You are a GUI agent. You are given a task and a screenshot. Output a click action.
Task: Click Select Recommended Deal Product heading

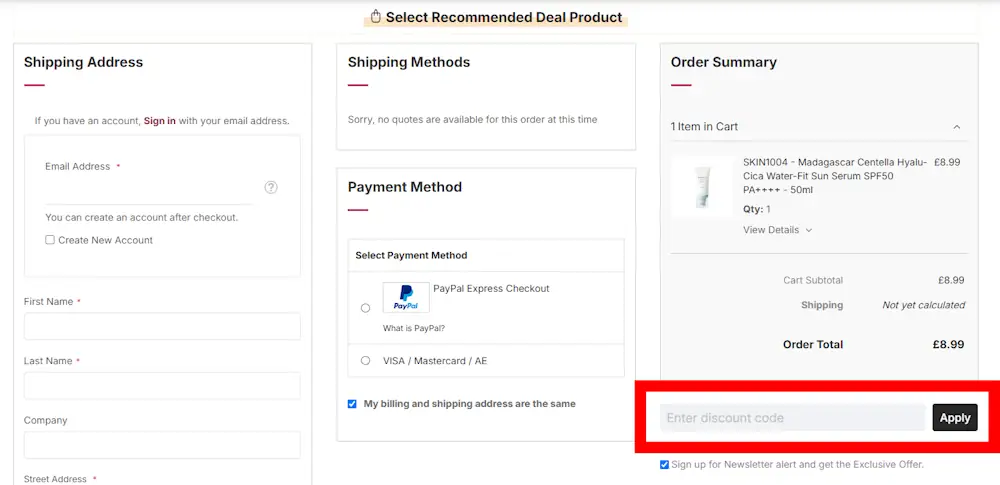click(503, 17)
